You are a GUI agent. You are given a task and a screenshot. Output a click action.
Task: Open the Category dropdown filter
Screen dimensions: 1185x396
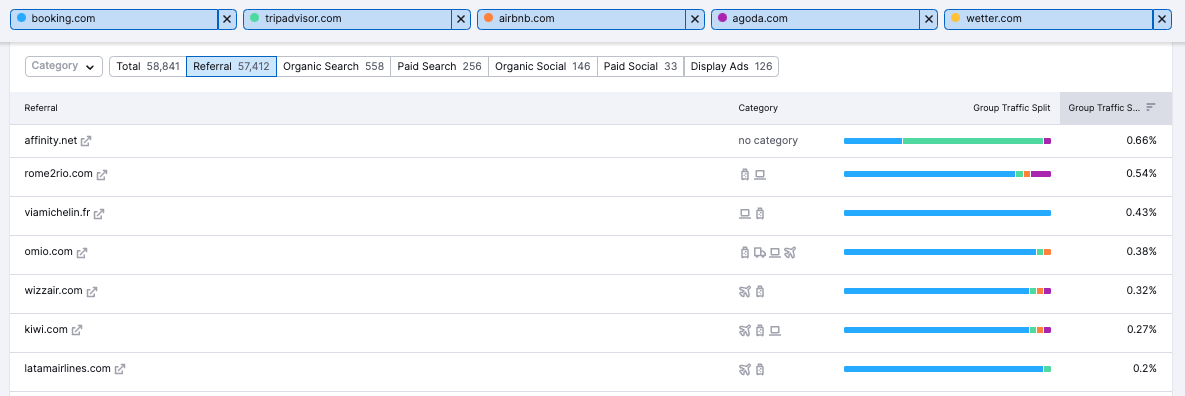pos(64,67)
